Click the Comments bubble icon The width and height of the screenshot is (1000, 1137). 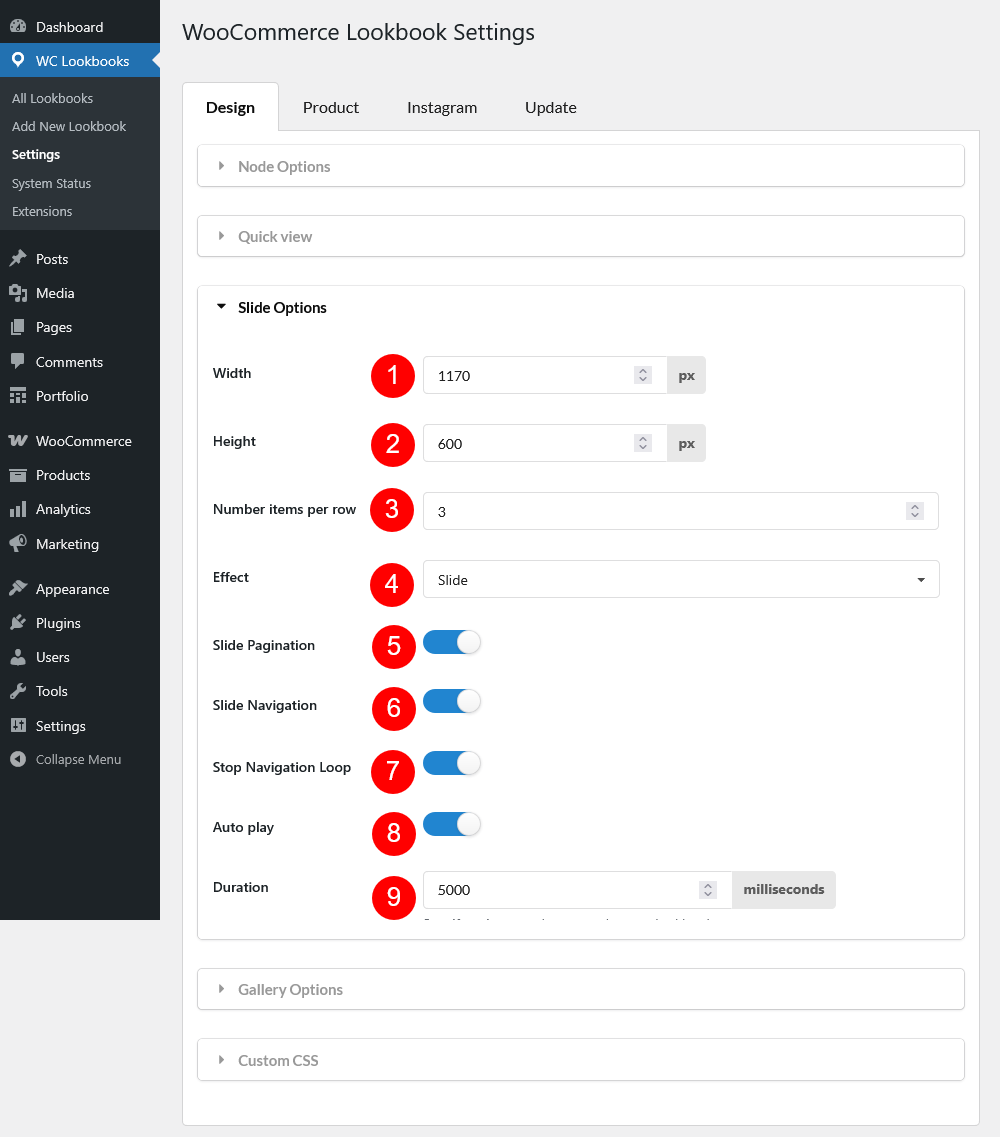(x=18, y=361)
